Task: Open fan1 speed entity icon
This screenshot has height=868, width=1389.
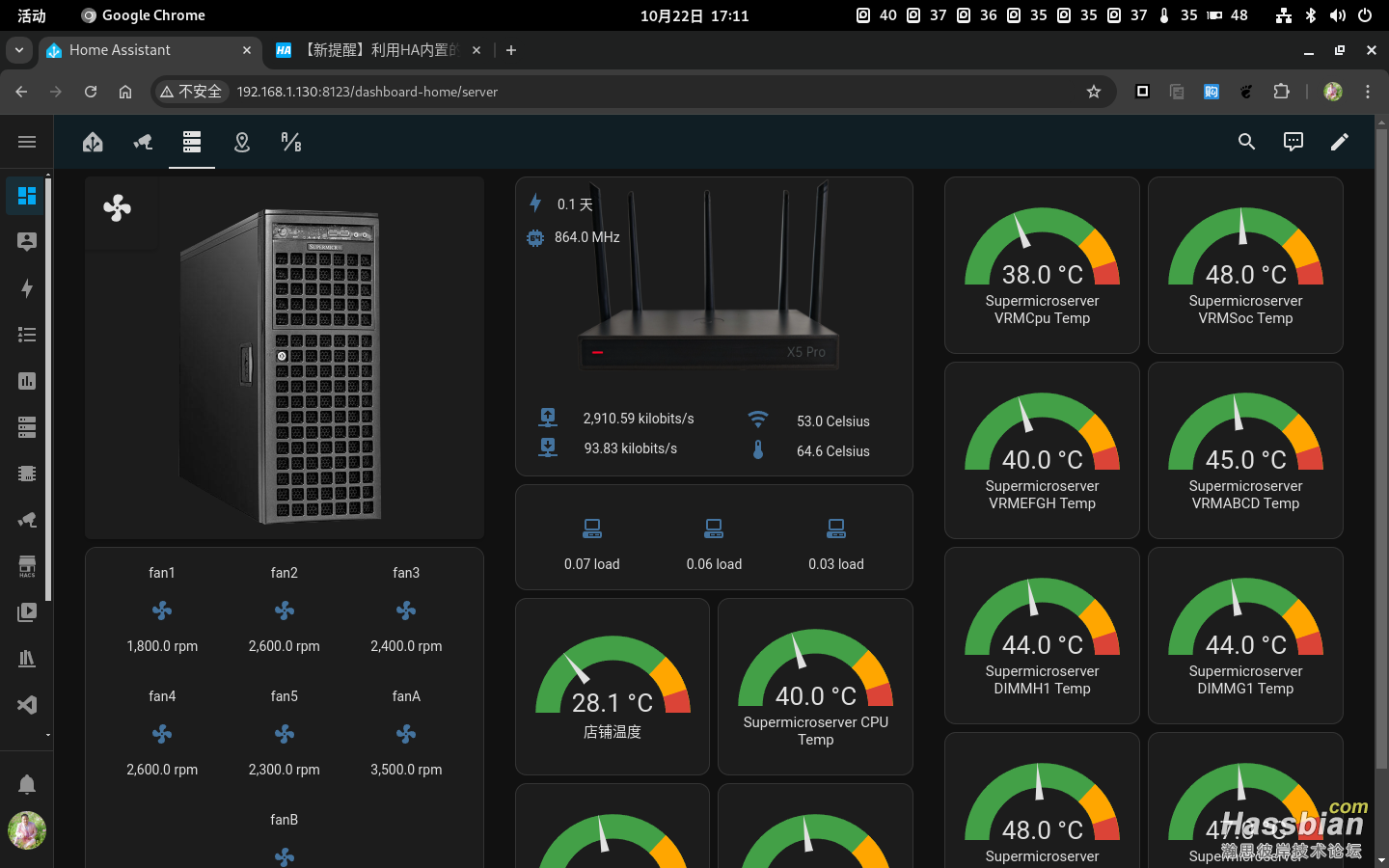Action: coord(162,610)
